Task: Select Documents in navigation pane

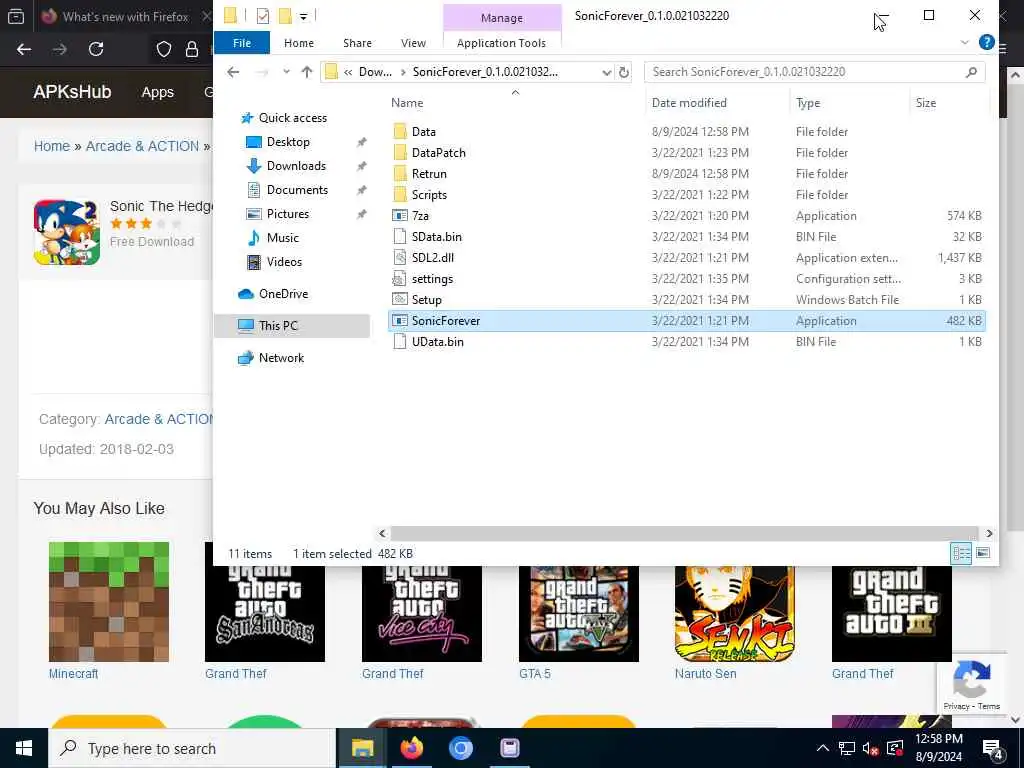Action: 297,190
